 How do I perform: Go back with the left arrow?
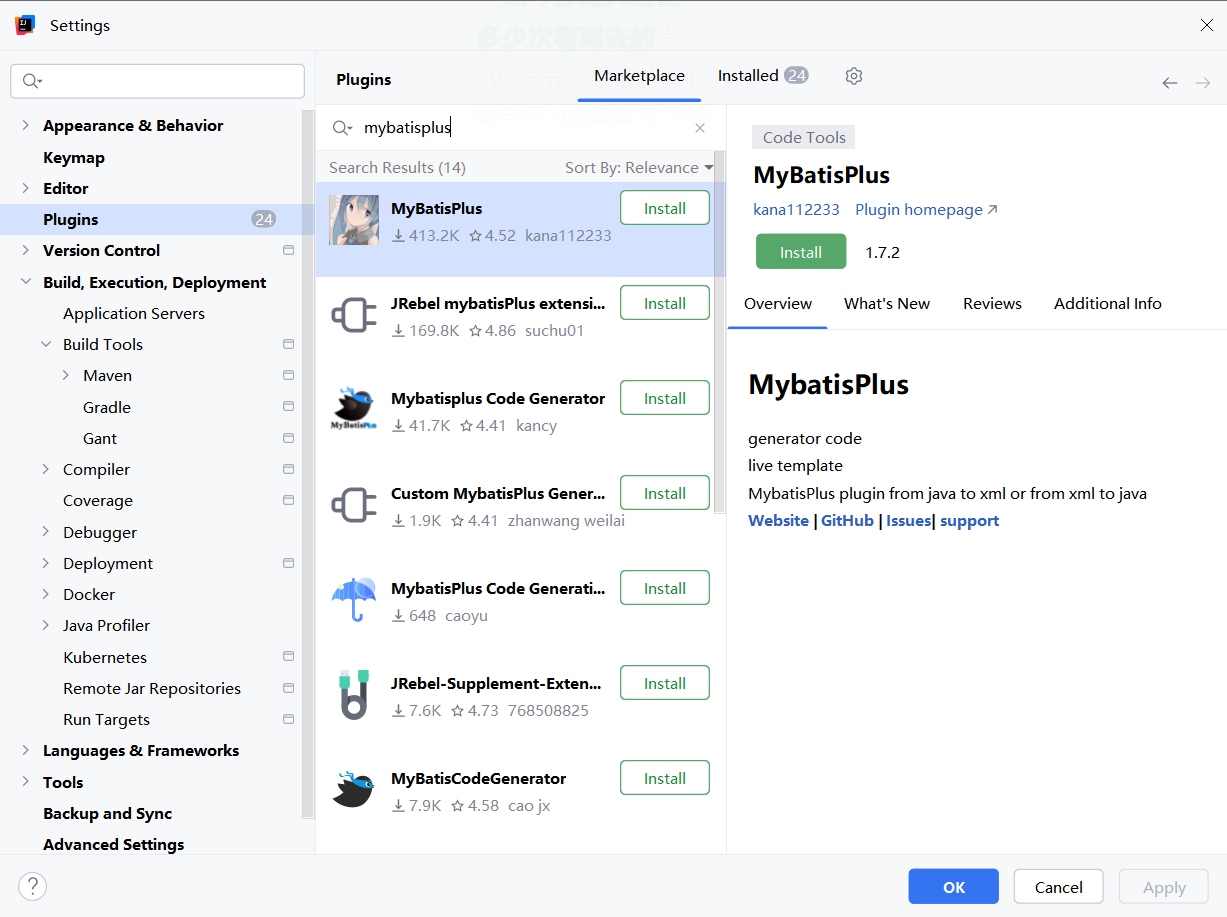1170,83
